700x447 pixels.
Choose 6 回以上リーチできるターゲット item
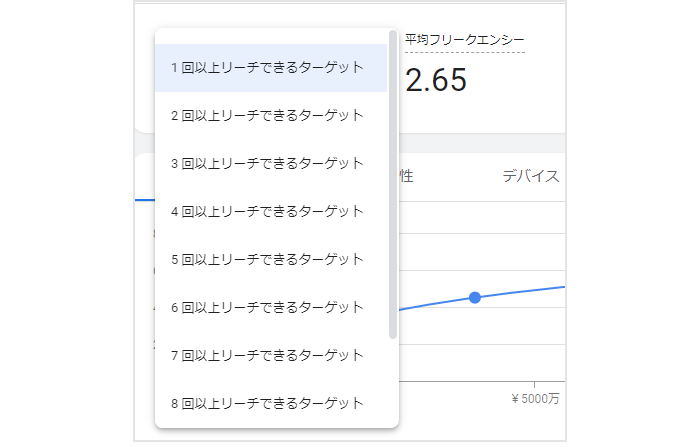click(271, 308)
